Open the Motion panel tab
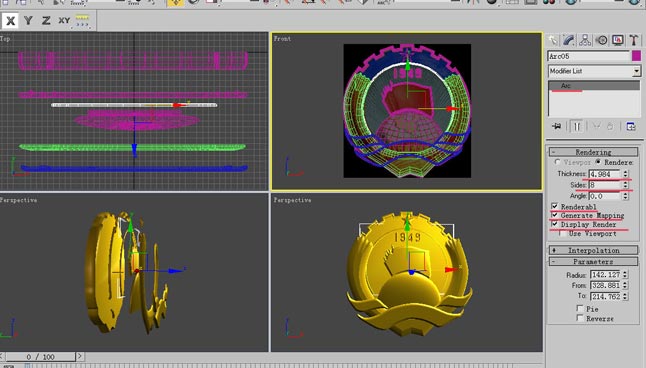 coord(602,40)
